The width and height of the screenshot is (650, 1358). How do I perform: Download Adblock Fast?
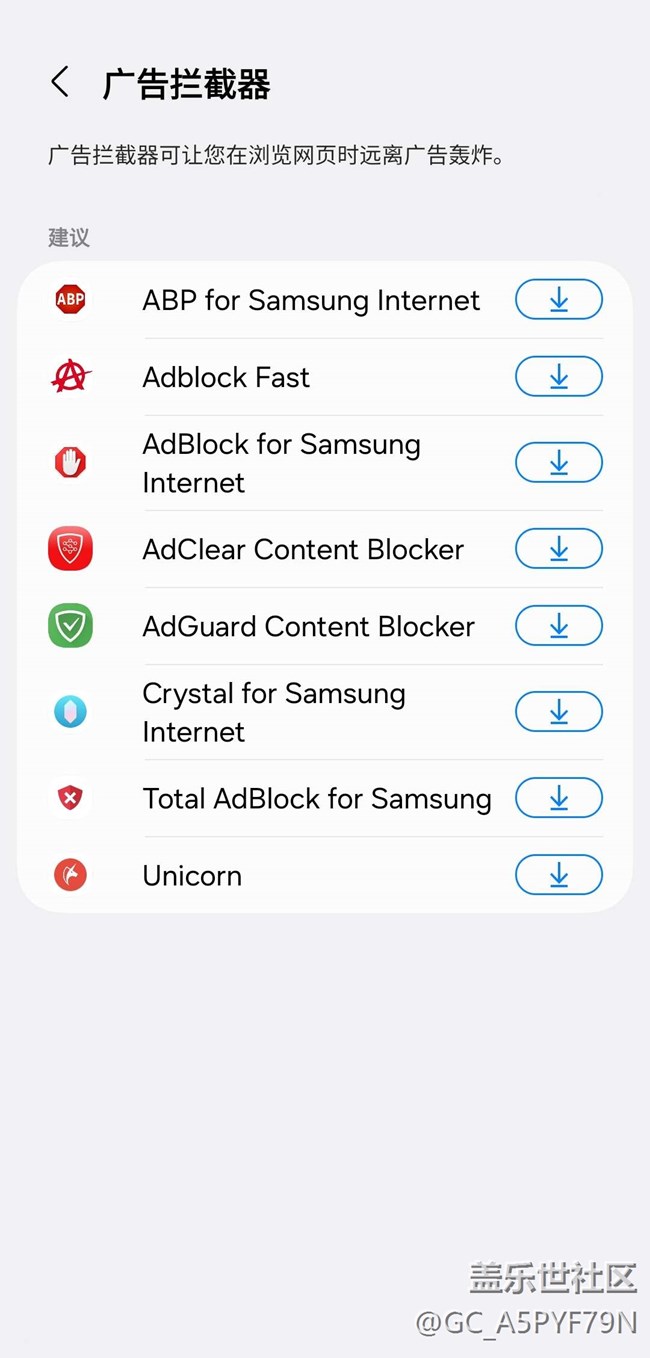pos(558,376)
